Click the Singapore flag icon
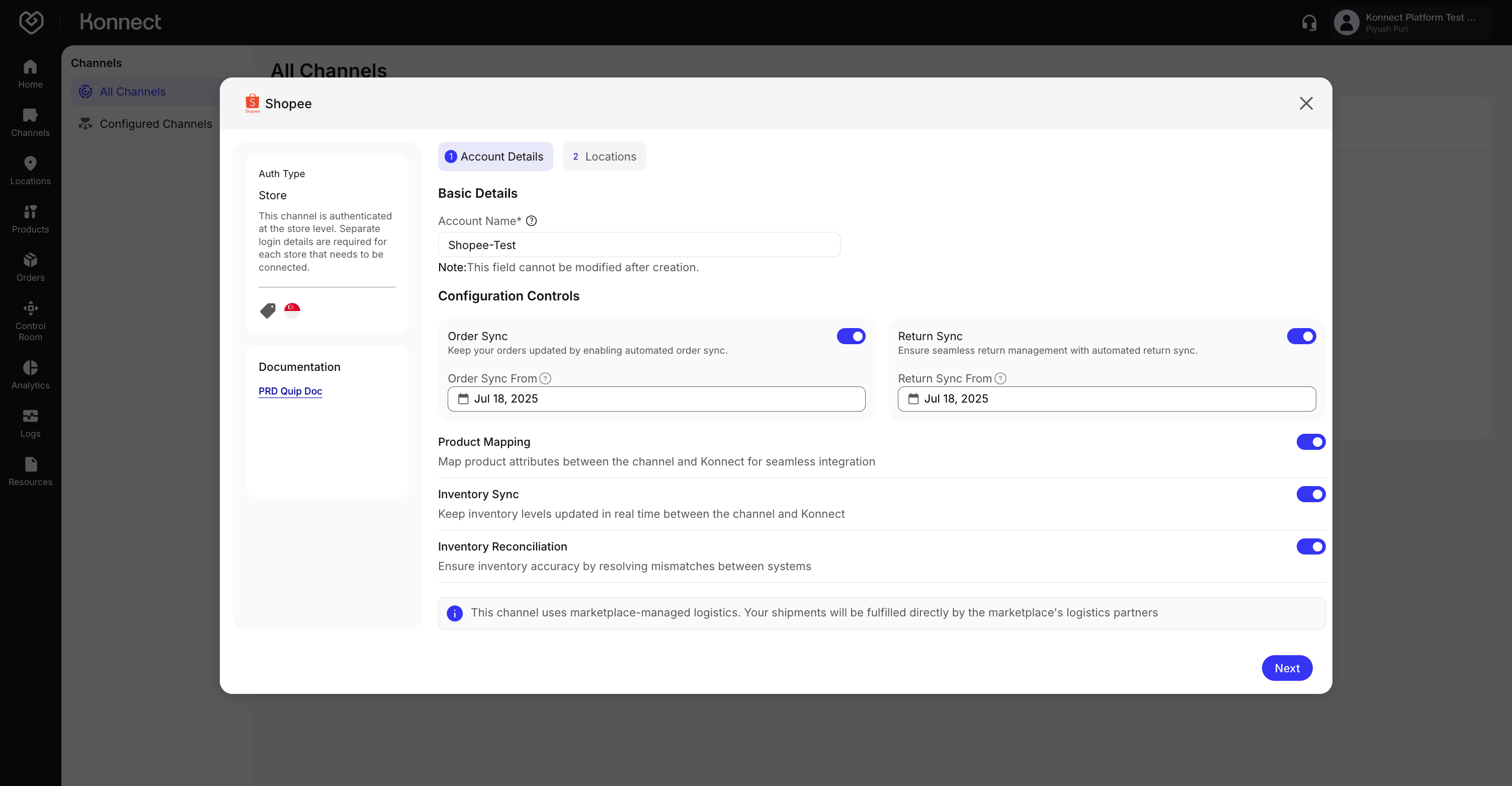The image size is (1512, 786). click(292, 310)
